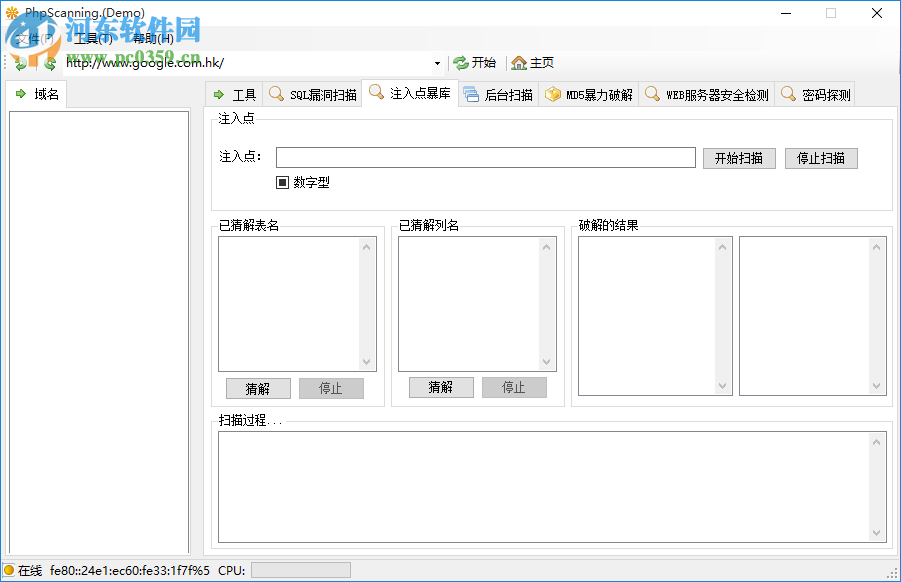The height and width of the screenshot is (582, 901).
Task: Click 猜解 under 已猜解表名
Action: pyautogui.click(x=258, y=388)
